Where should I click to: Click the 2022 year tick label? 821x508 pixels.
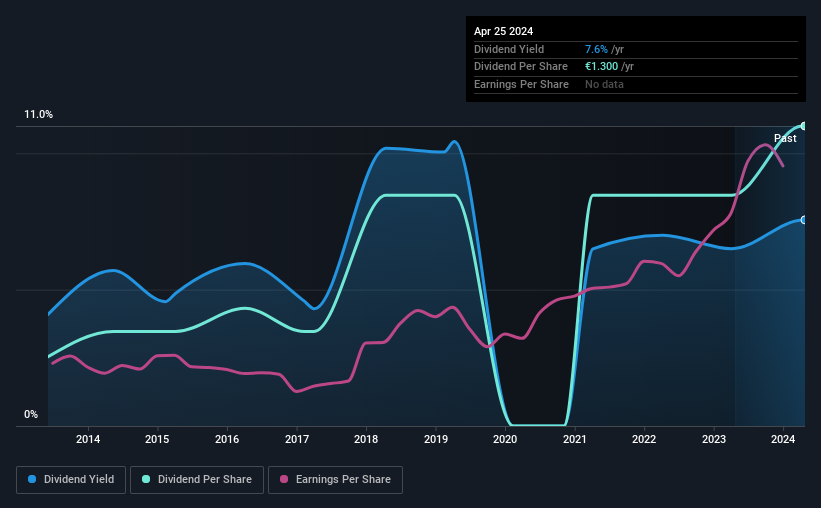(644, 439)
